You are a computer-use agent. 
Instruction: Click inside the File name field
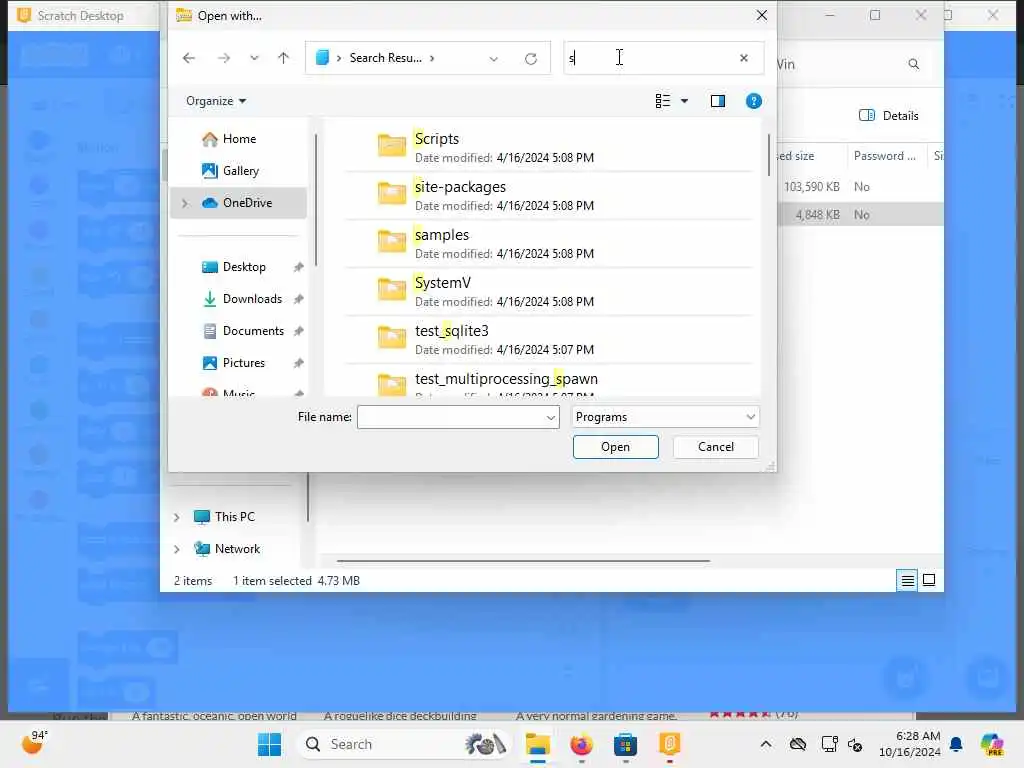click(x=451, y=417)
